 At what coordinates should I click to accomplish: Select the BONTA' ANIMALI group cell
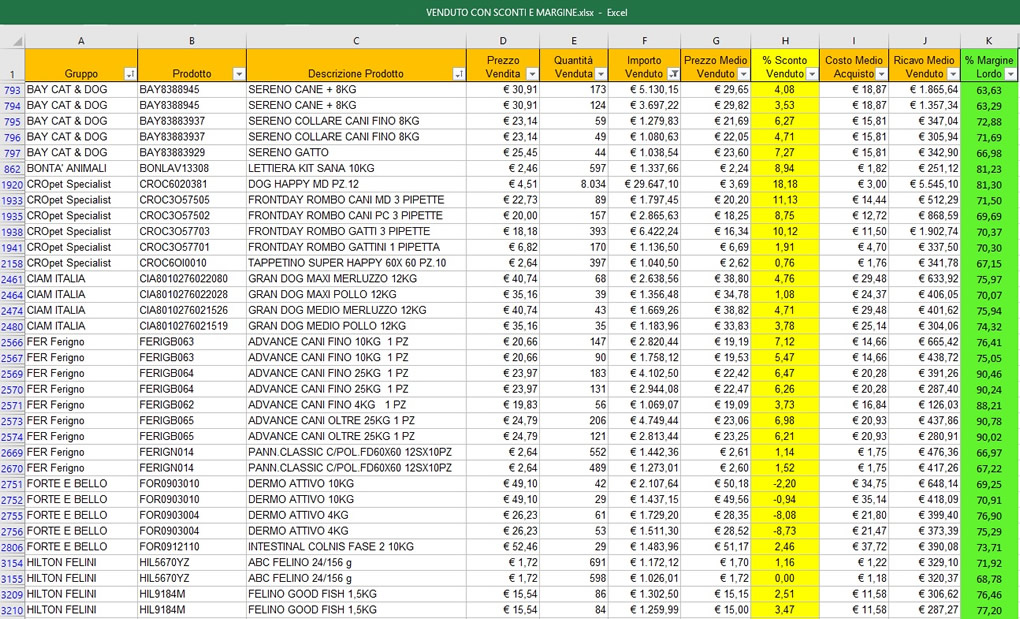click(81, 168)
